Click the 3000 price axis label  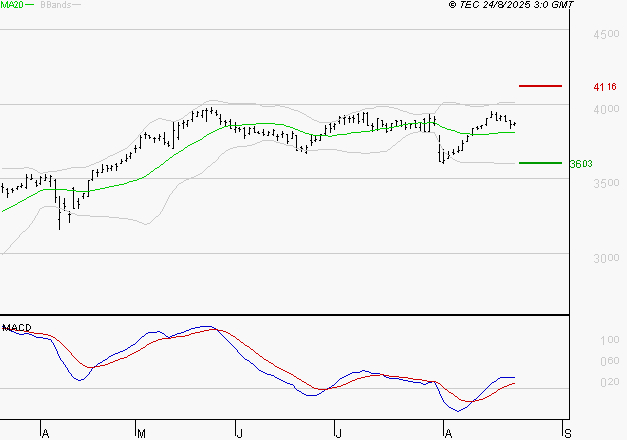606,258
